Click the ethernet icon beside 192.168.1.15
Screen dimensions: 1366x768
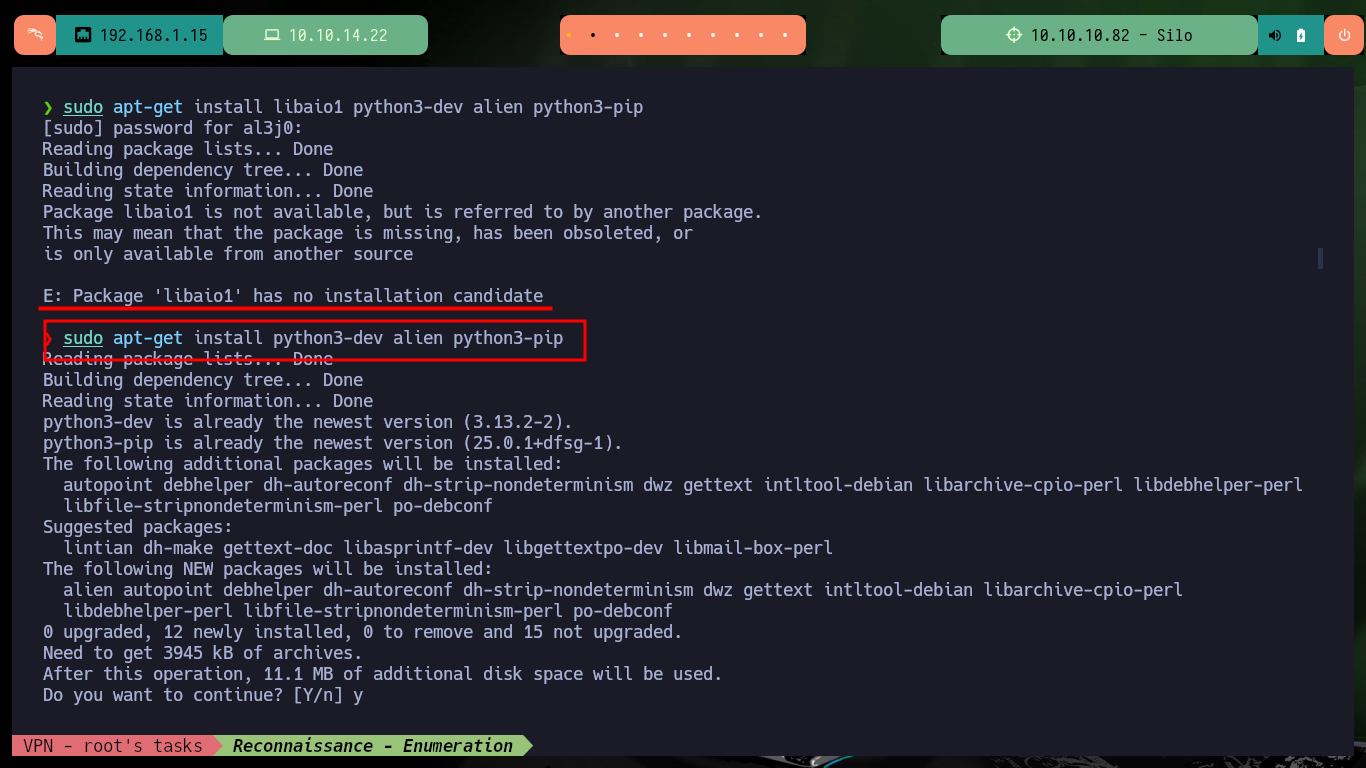[x=83, y=35]
